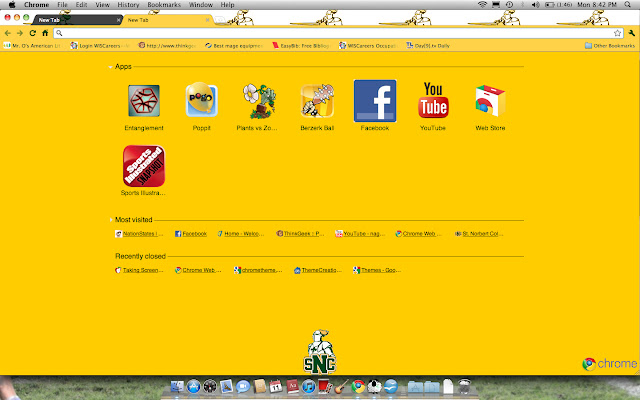Reopen ThemeCreator recently closed page
The image size is (640, 400).
pos(318,270)
